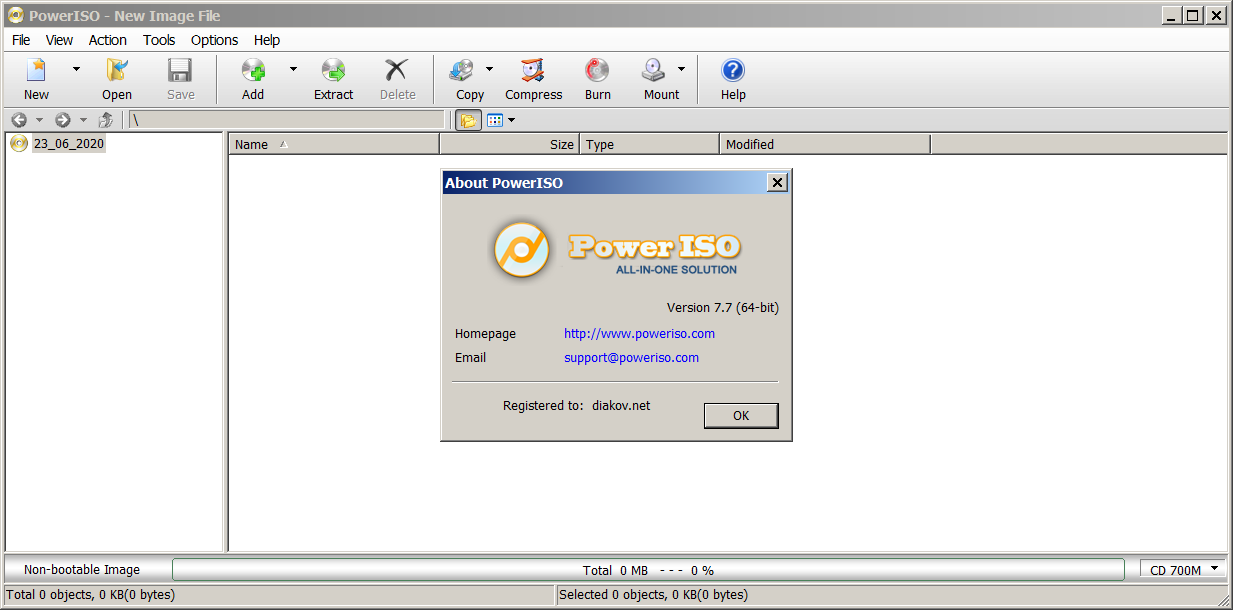
Task: Click the Back navigation arrow
Action: 19,120
